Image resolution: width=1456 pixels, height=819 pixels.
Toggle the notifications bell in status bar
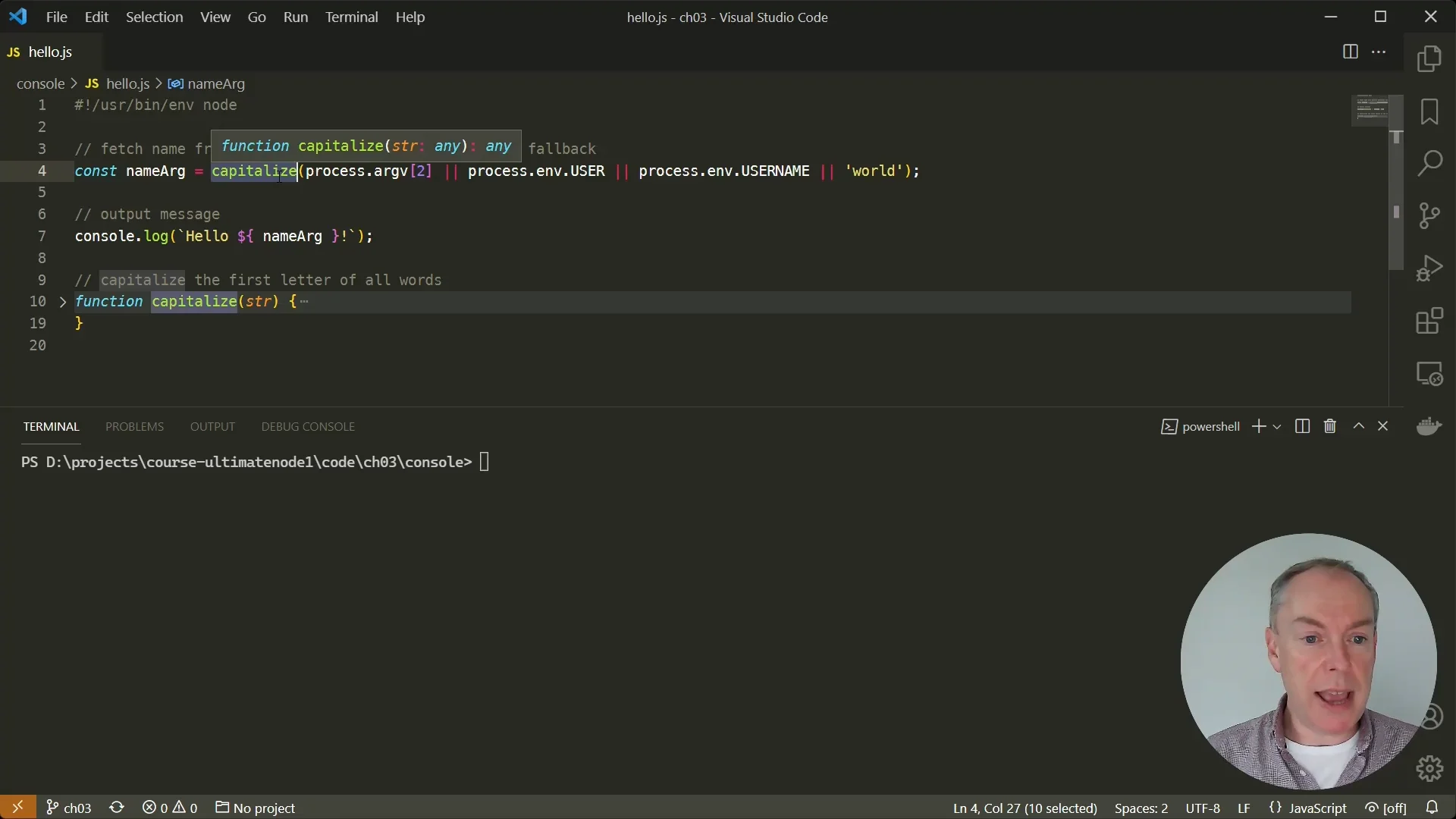tap(1432, 808)
